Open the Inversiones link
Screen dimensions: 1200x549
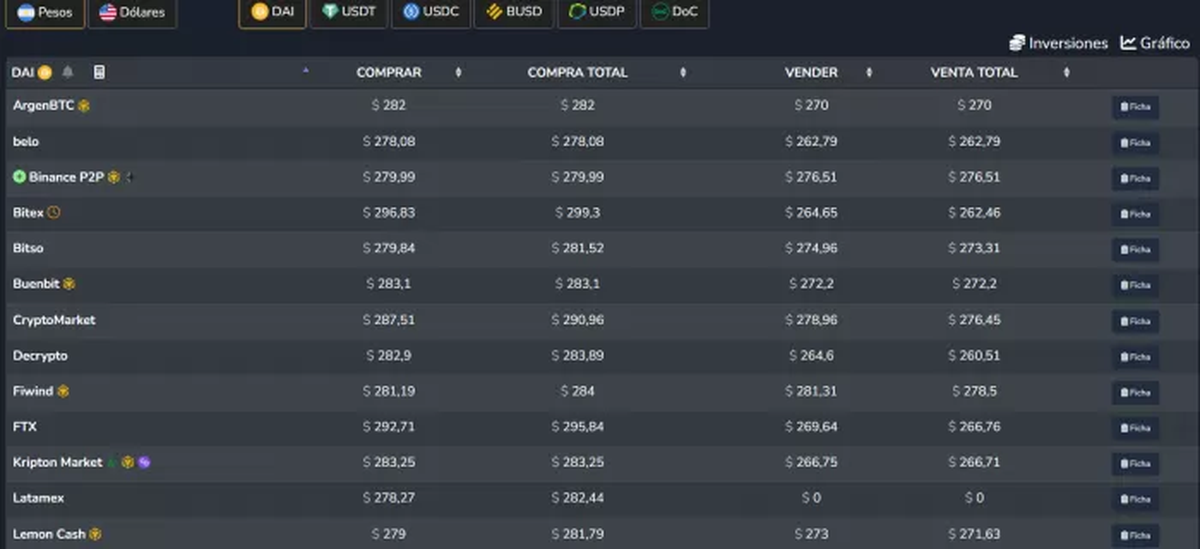[1058, 43]
